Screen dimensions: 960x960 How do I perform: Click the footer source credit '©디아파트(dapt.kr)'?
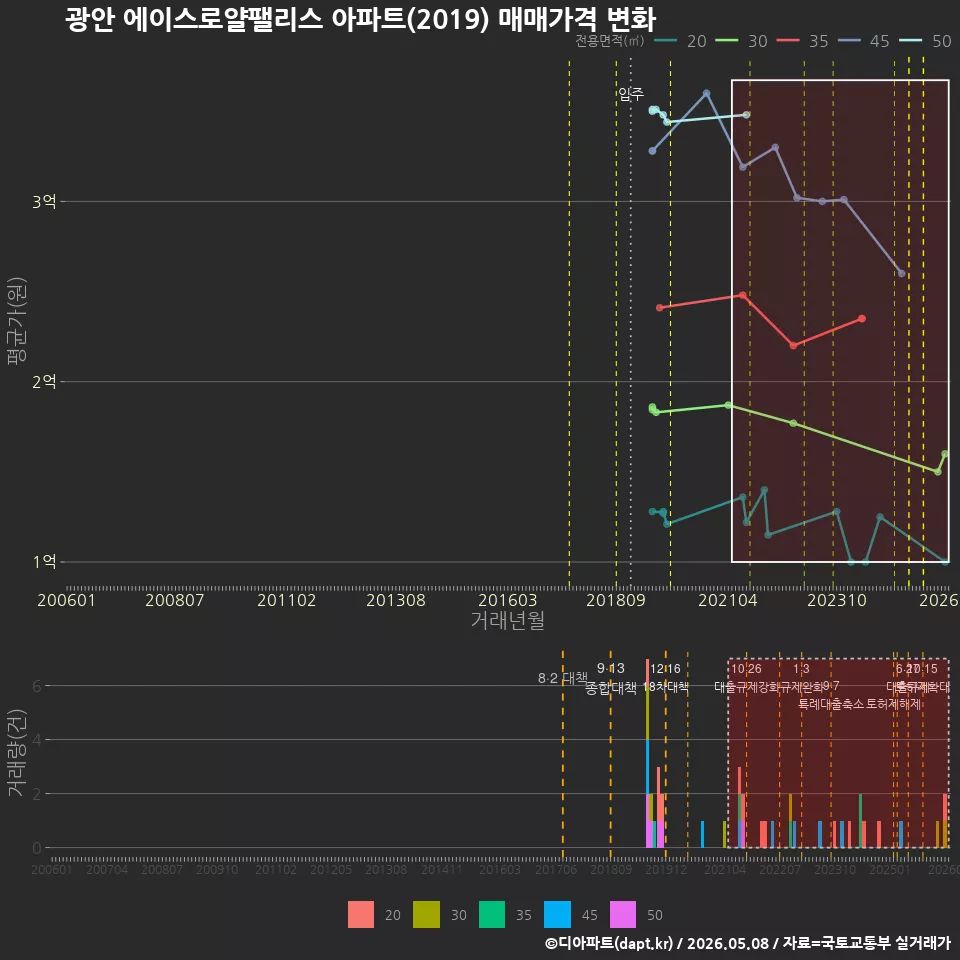click(609, 943)
